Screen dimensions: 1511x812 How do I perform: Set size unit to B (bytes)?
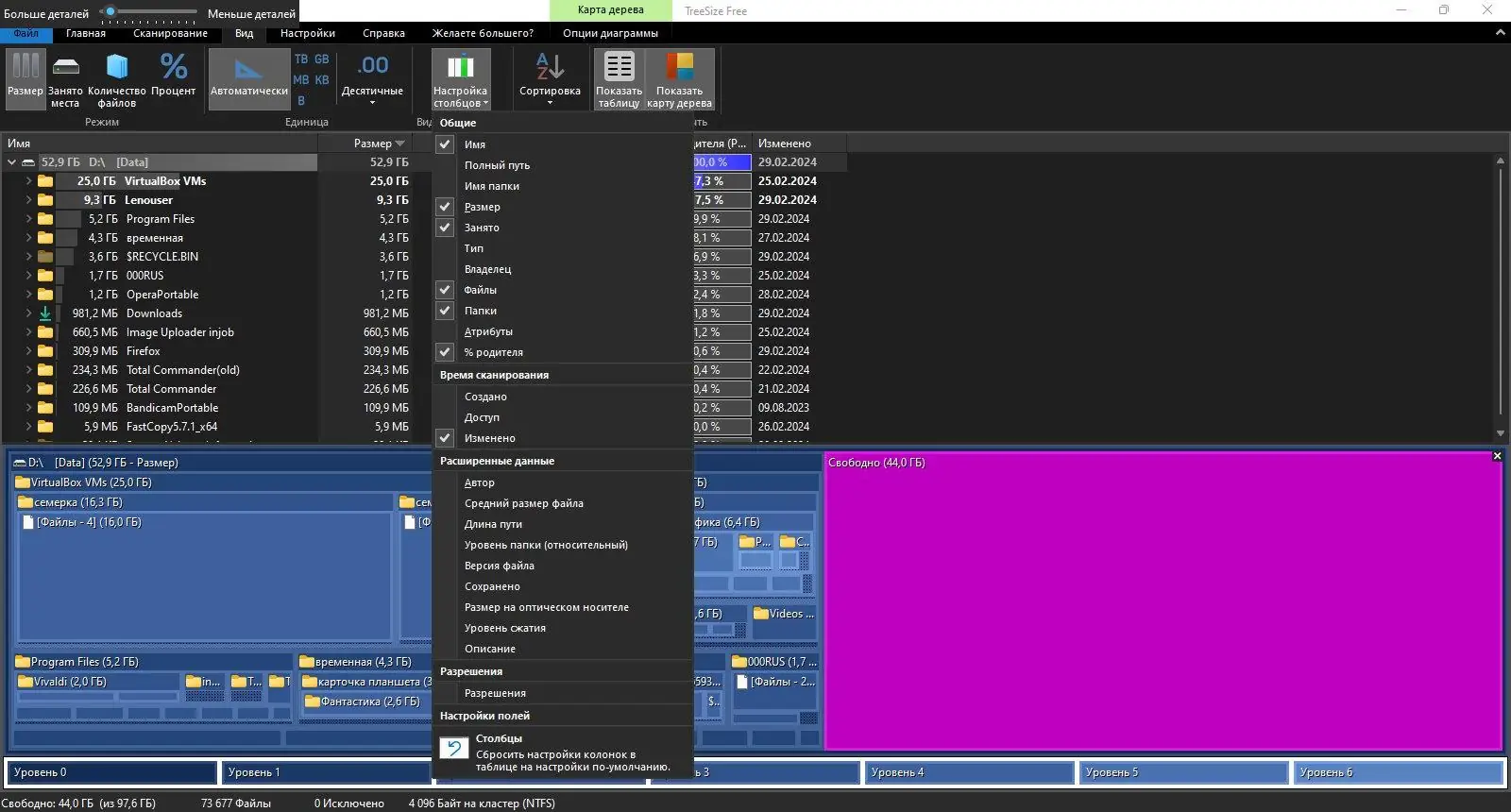(301, 100)
